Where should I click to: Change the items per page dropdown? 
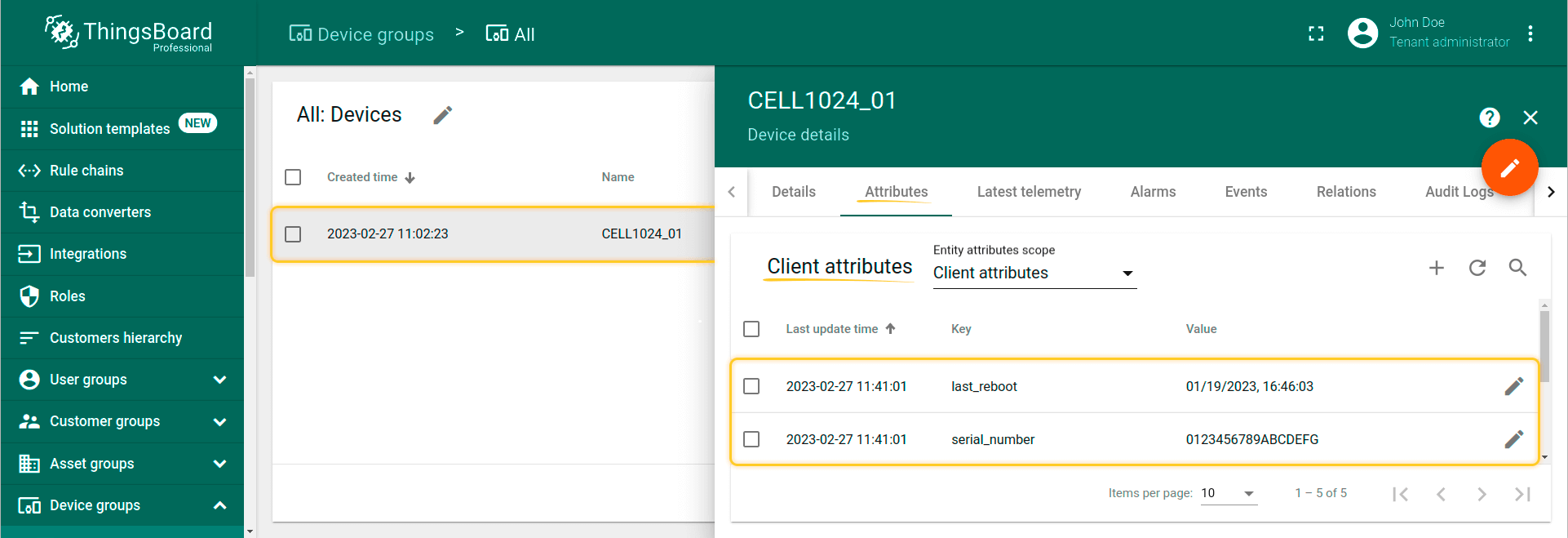(1228, 493)
